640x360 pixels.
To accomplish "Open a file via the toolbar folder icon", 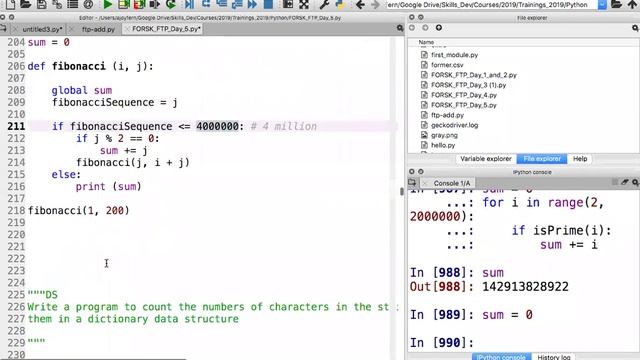I will coord(26,4).
